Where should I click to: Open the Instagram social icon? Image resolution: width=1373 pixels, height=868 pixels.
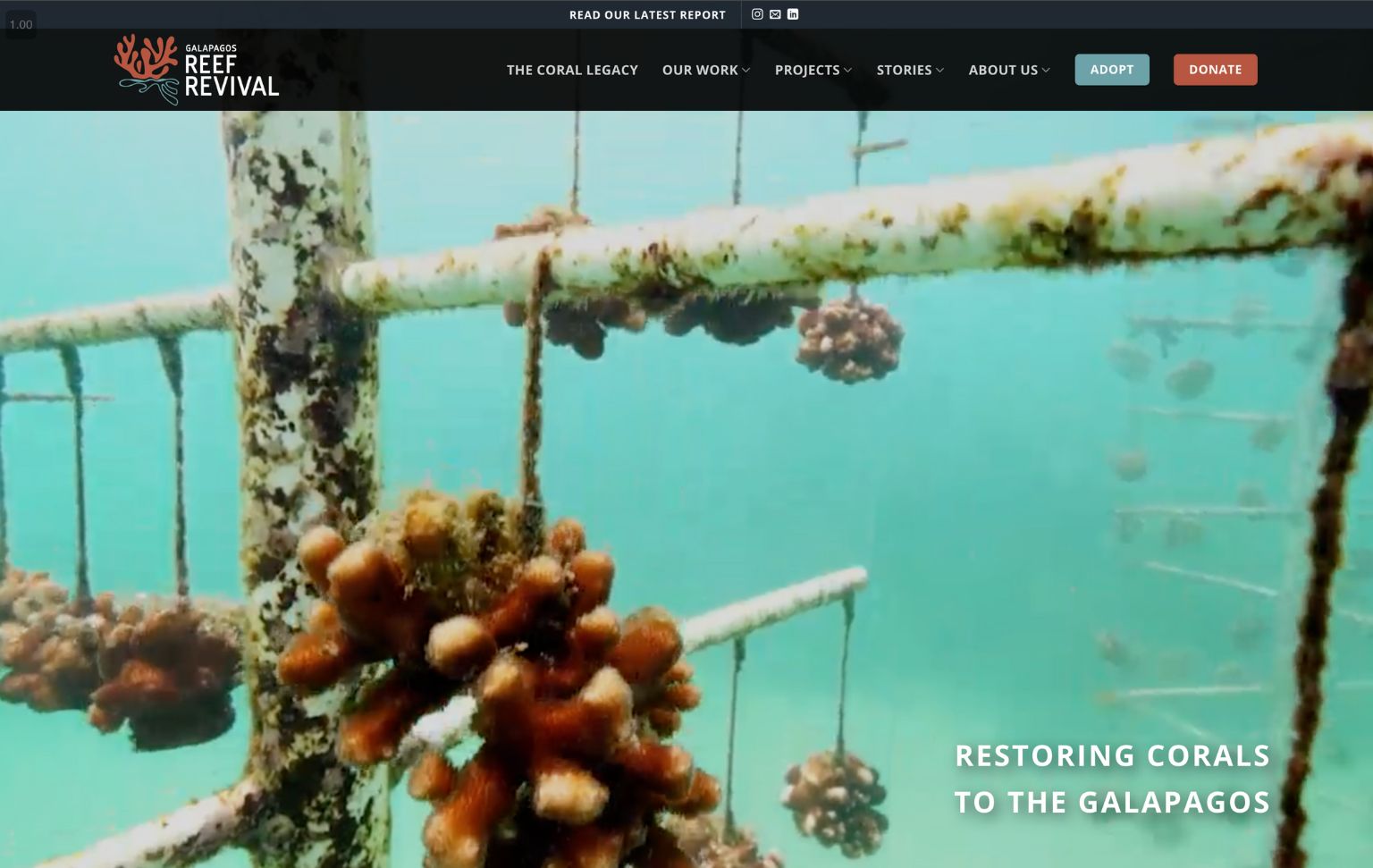coord(757,14)
